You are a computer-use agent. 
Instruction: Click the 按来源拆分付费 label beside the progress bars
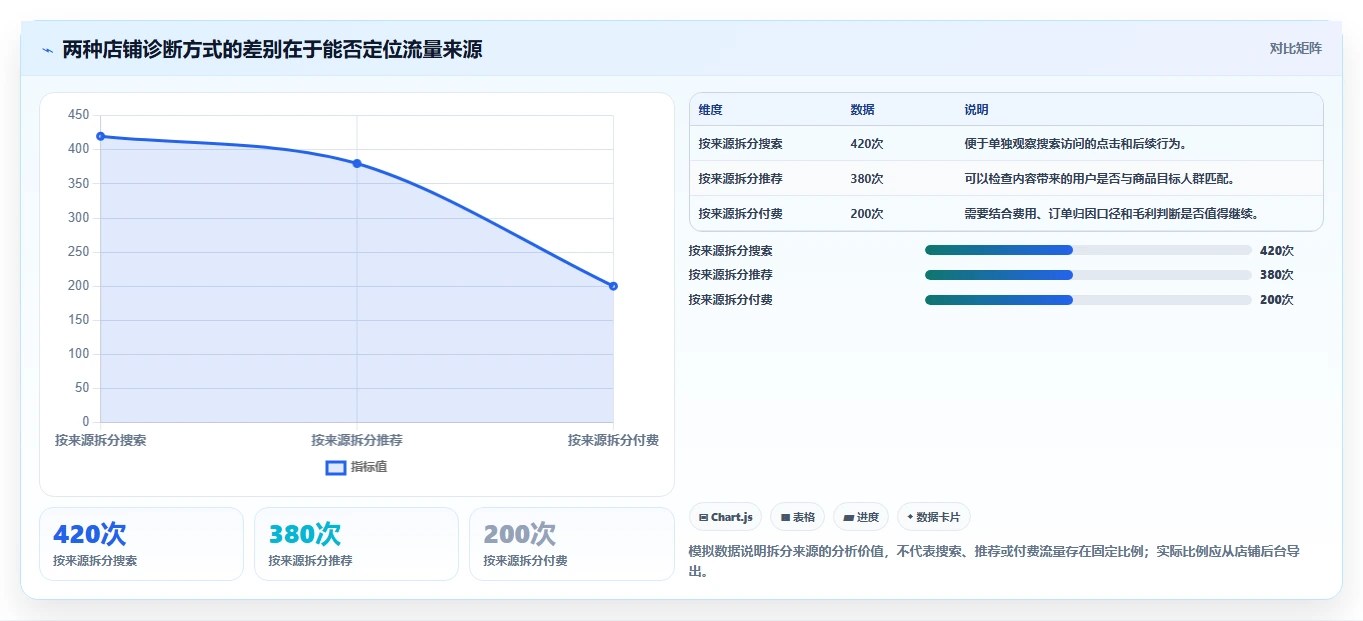(730, 300)
